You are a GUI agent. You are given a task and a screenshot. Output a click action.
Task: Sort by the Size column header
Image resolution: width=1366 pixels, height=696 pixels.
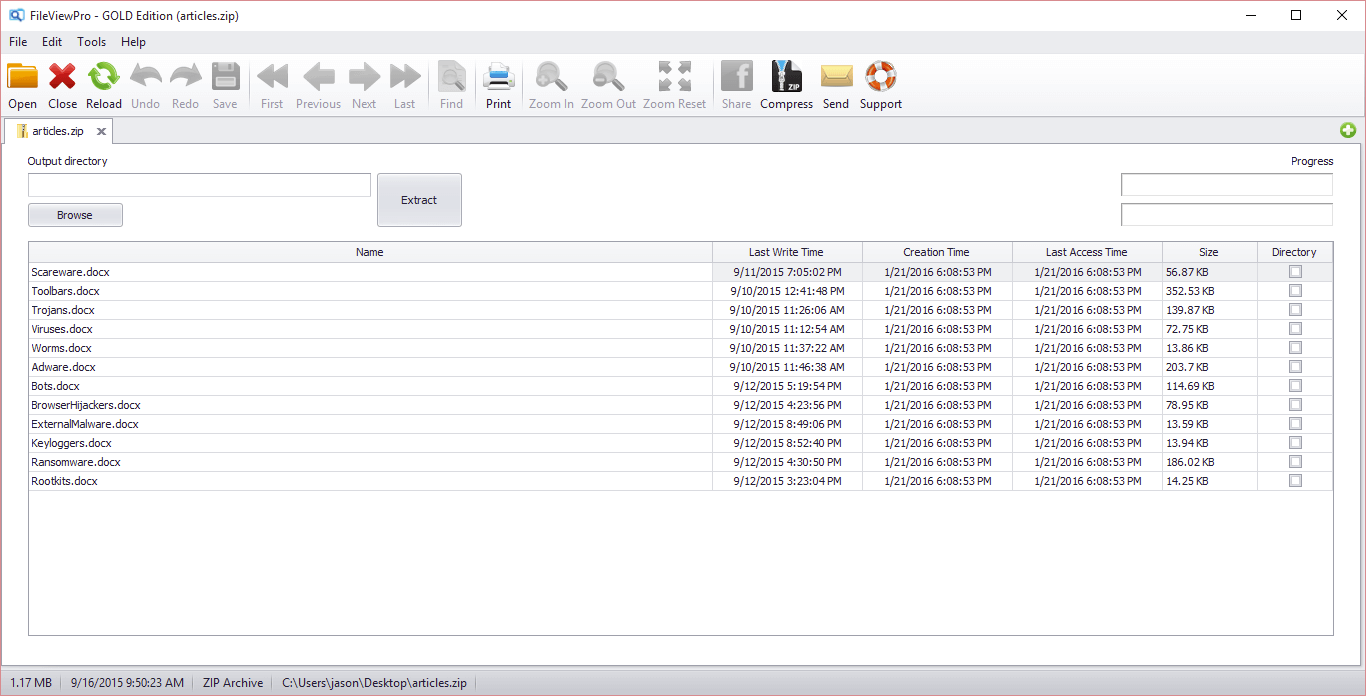point(1209,252)
